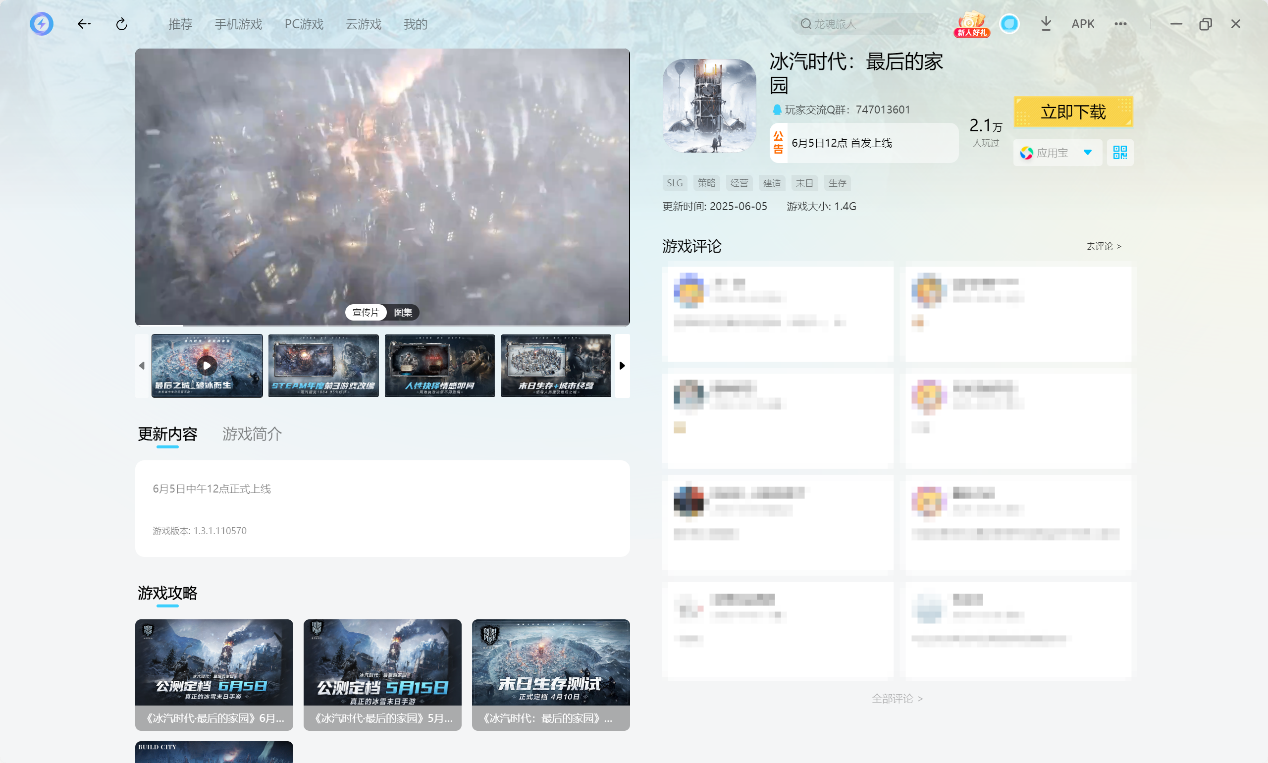
Task: Click the yellow 立即下载 button
Action: [x=1073, y=112]
